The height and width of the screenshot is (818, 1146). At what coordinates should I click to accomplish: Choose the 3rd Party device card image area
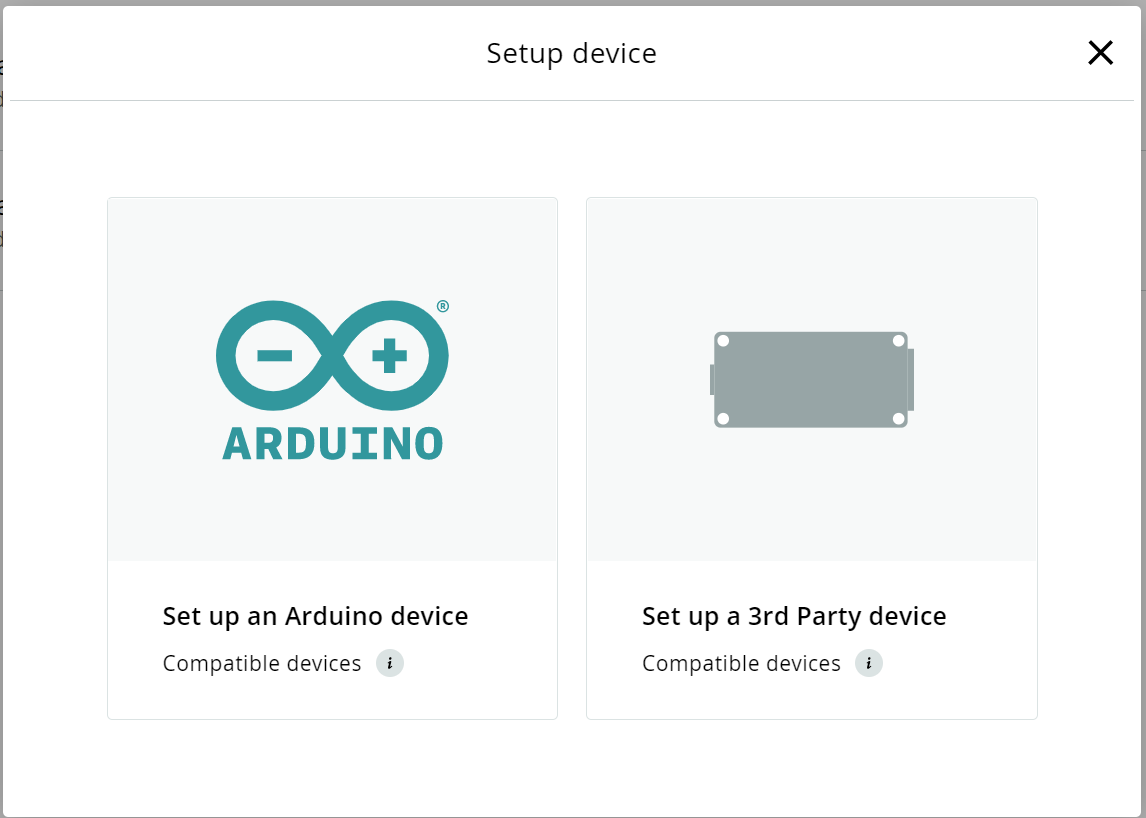click(x=812, y=379)
